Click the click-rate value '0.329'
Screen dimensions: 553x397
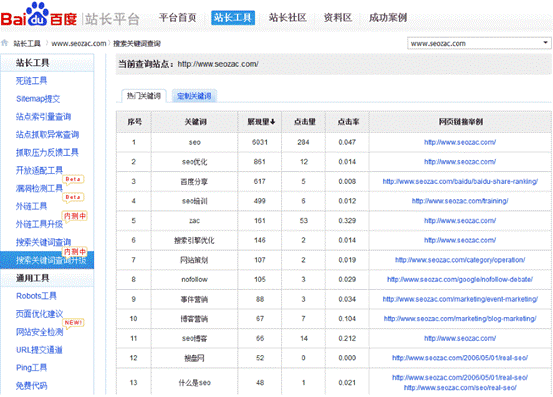(x=347, y=221)
